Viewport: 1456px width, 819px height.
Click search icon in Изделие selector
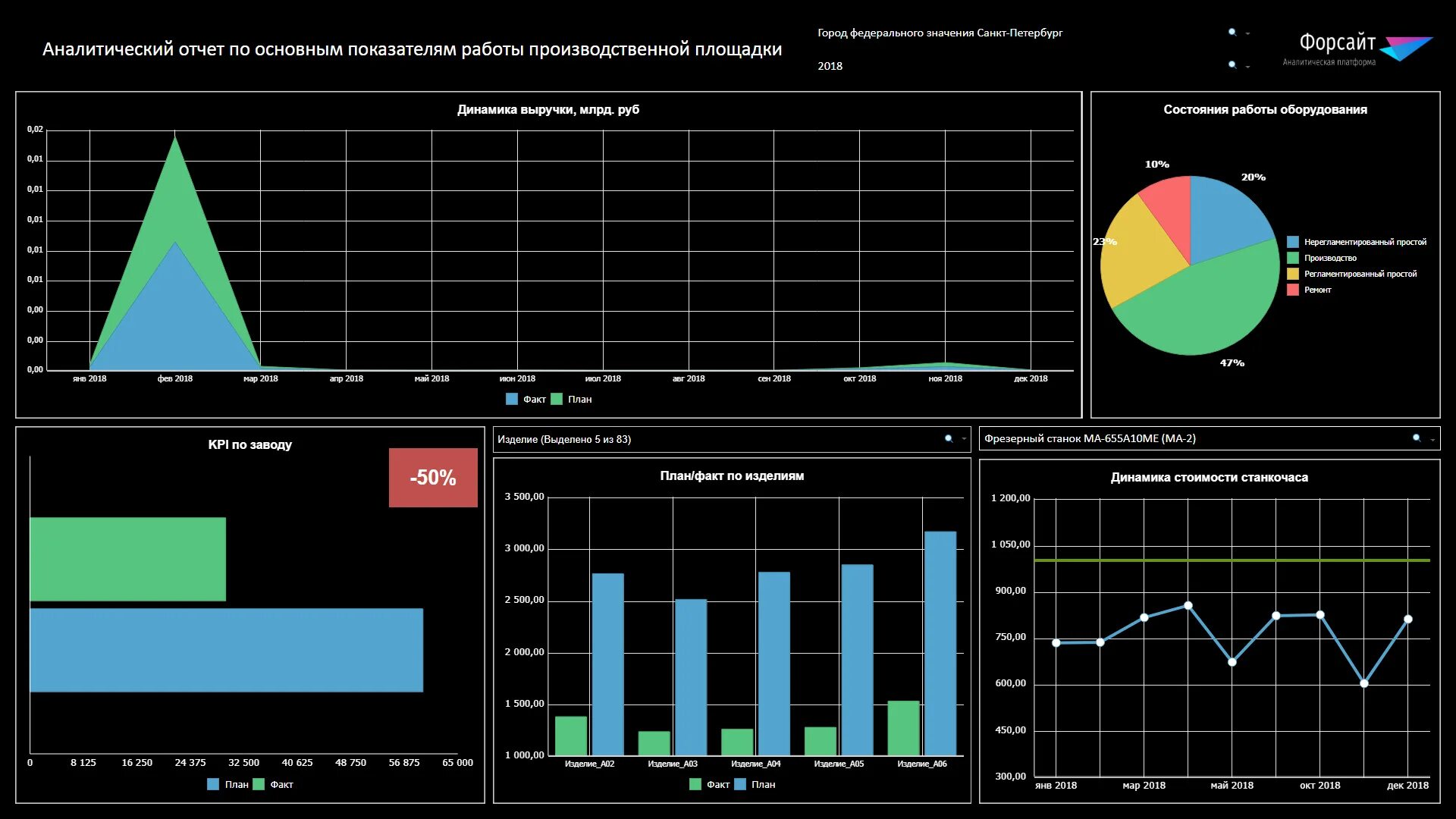coord(948,439)
